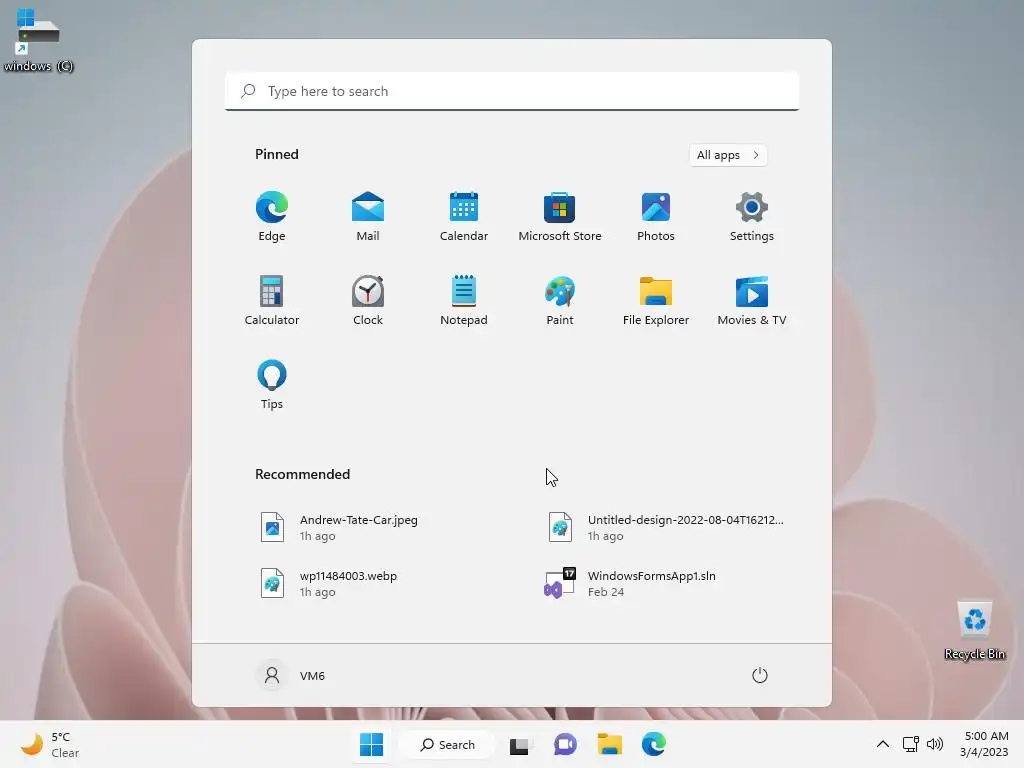Open Task View on the taskbar
The height and width of the screenshot is (768, 1024).
pos(519,744)
